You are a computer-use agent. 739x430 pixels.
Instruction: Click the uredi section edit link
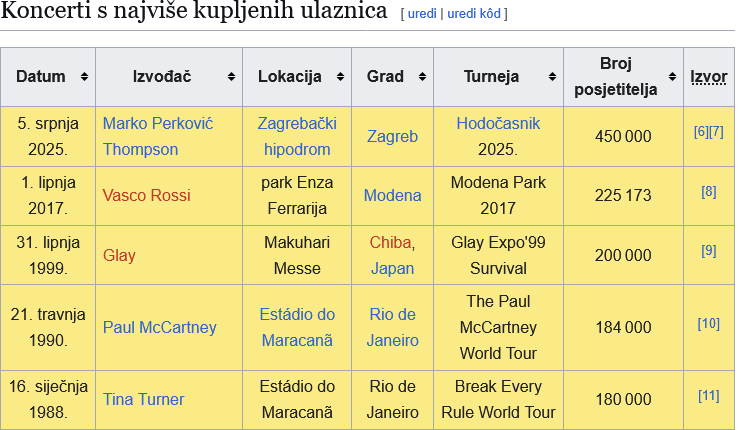coord(422,14)
